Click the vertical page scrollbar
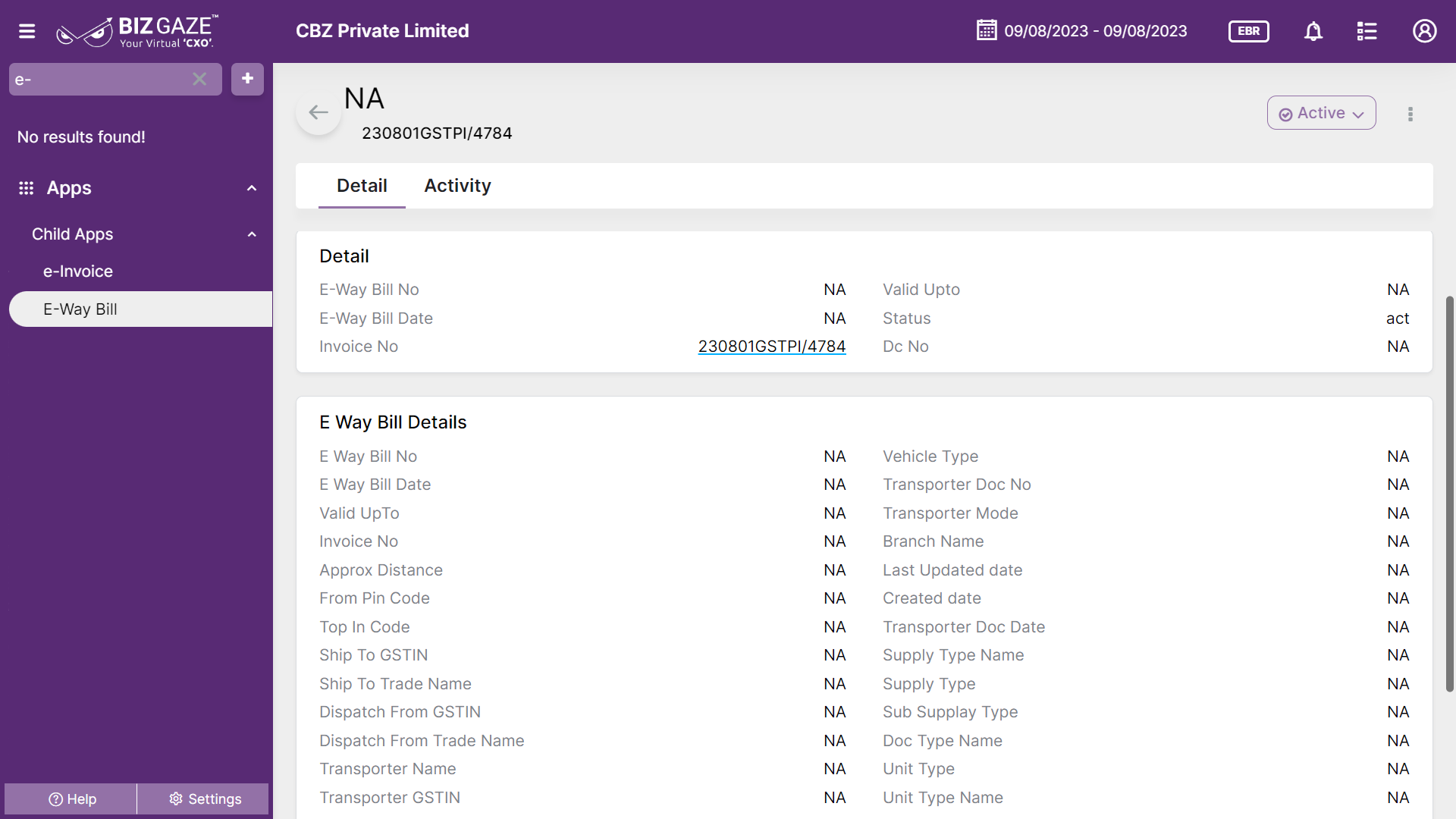The image size is (1456, 819). point(1450,493)
